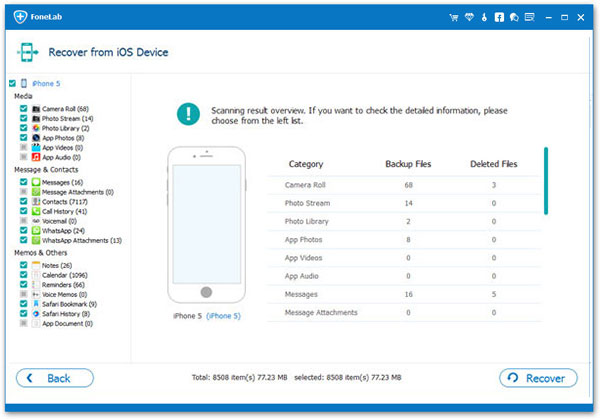Click the Category column header
Image resolution: width=600 pixels, height=419 pixels.
(x=306, y=164)
